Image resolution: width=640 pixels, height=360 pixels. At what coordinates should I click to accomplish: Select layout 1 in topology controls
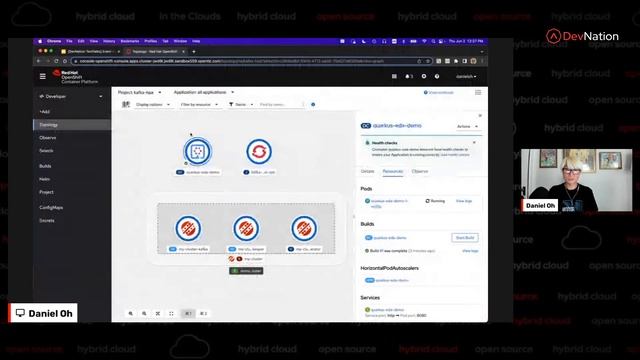pyautogui.click(x=188, y=313)
